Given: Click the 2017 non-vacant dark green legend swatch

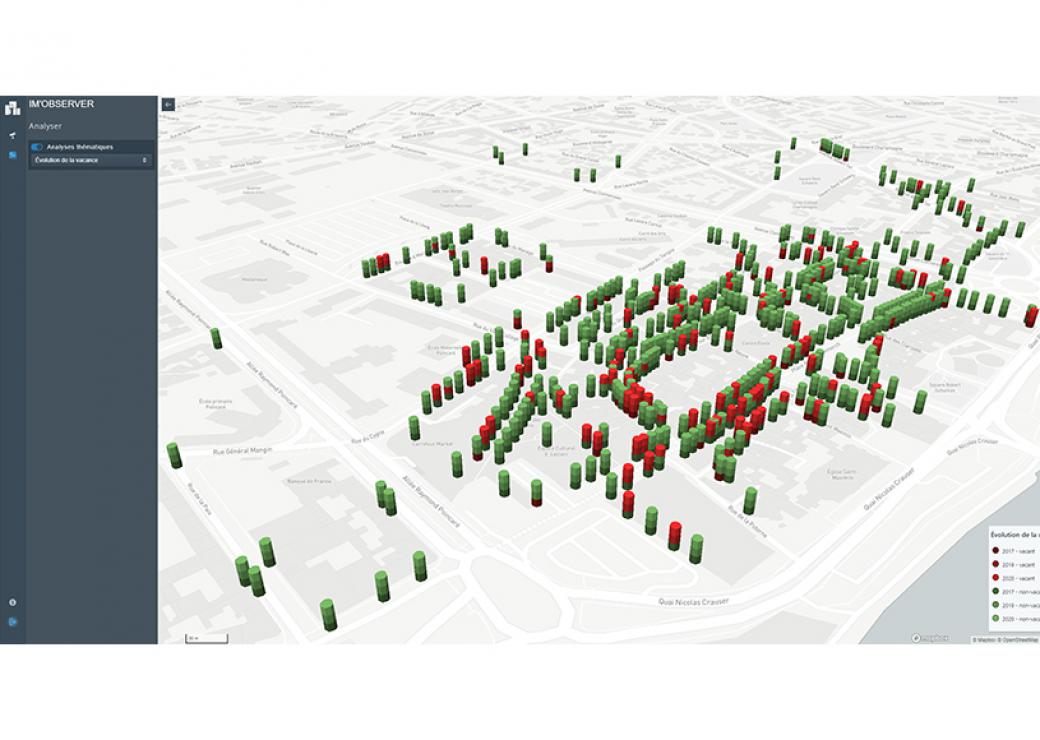Looking at the screenshot, I should (996, 591).
